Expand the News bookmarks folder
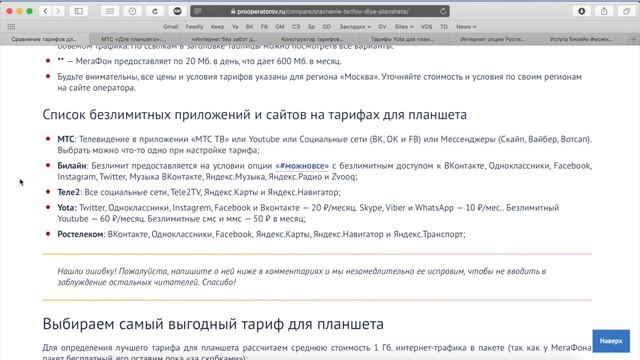This screenshot has height=360, width=640. 466,27
